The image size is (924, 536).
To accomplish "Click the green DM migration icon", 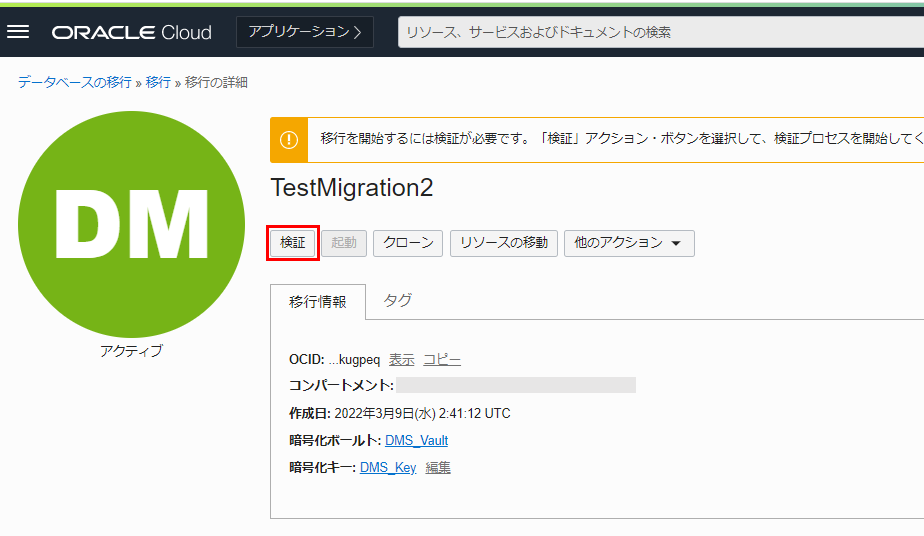I will coord(131,224).
